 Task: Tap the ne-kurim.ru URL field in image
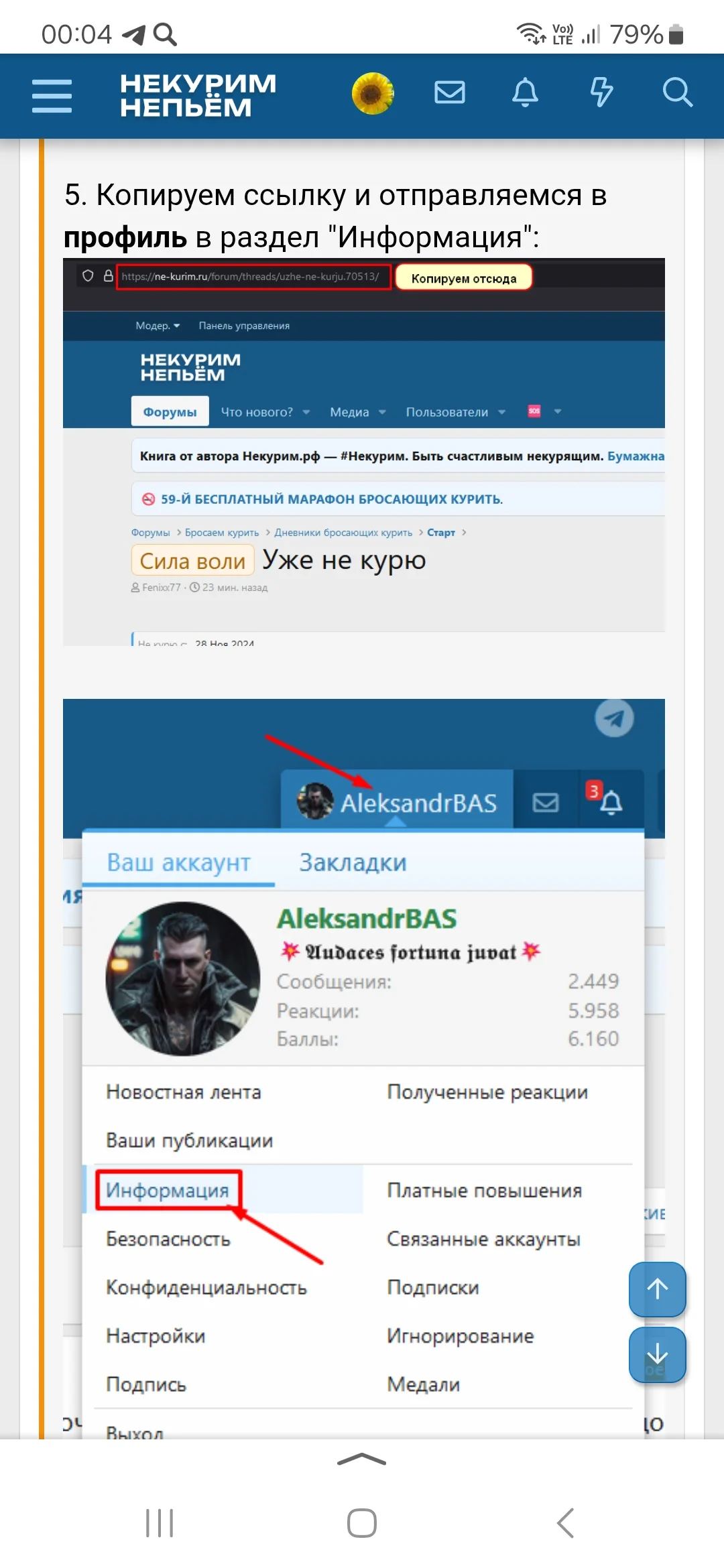point(253,276)
